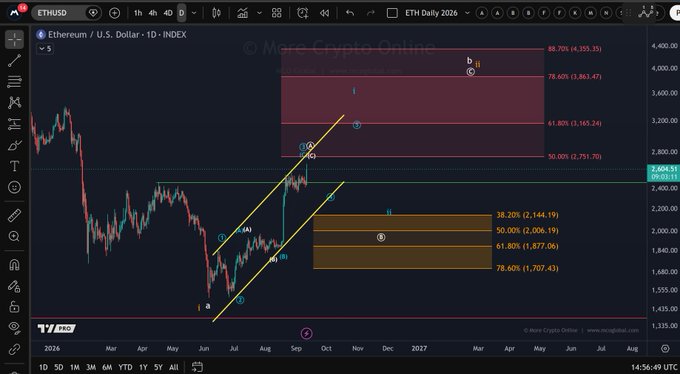This screenshot has height=374, width=680.
Task: Select the crosshair cursor tool
Action: 14,39
